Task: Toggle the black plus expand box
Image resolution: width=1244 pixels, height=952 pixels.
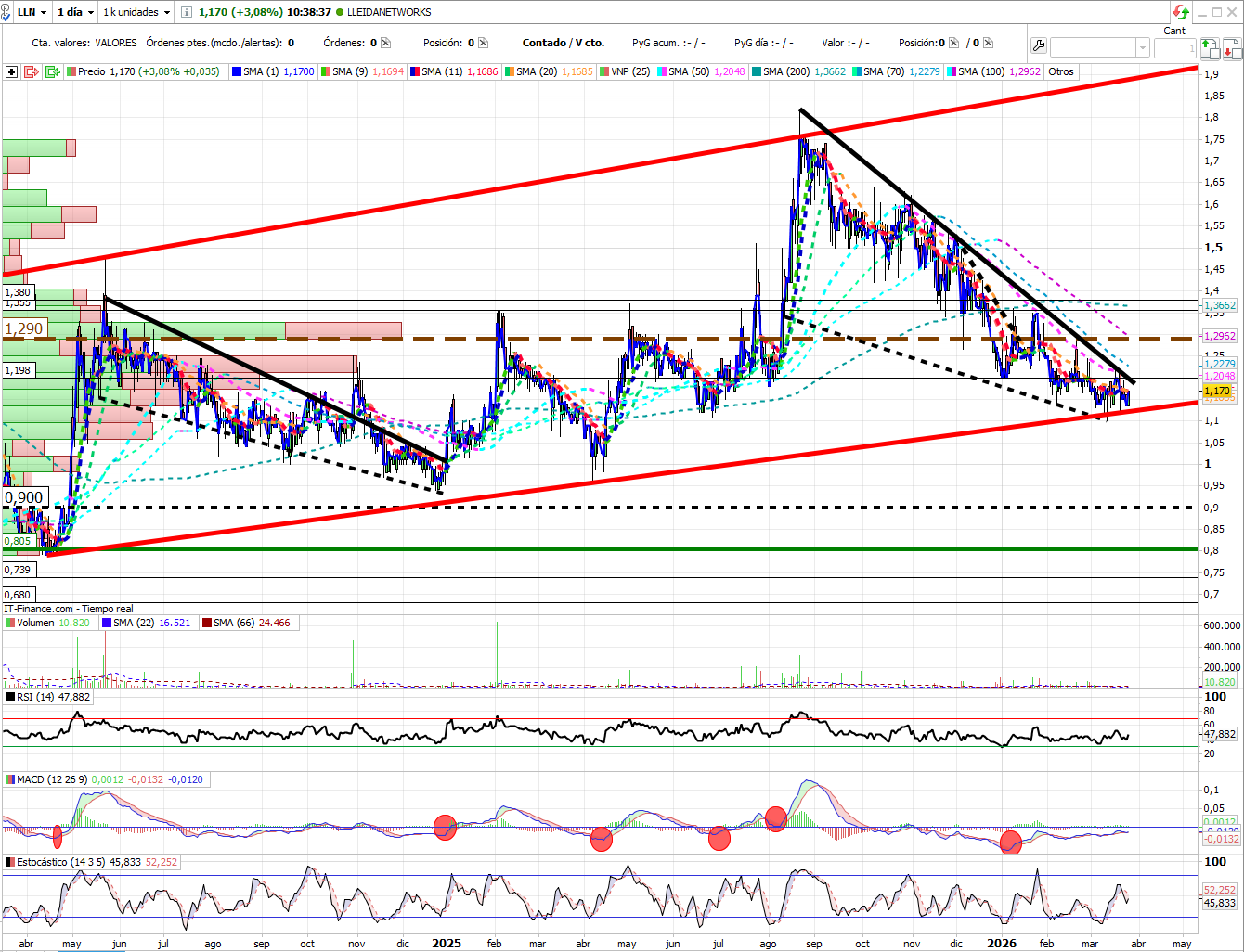Action: pos(11,71)
